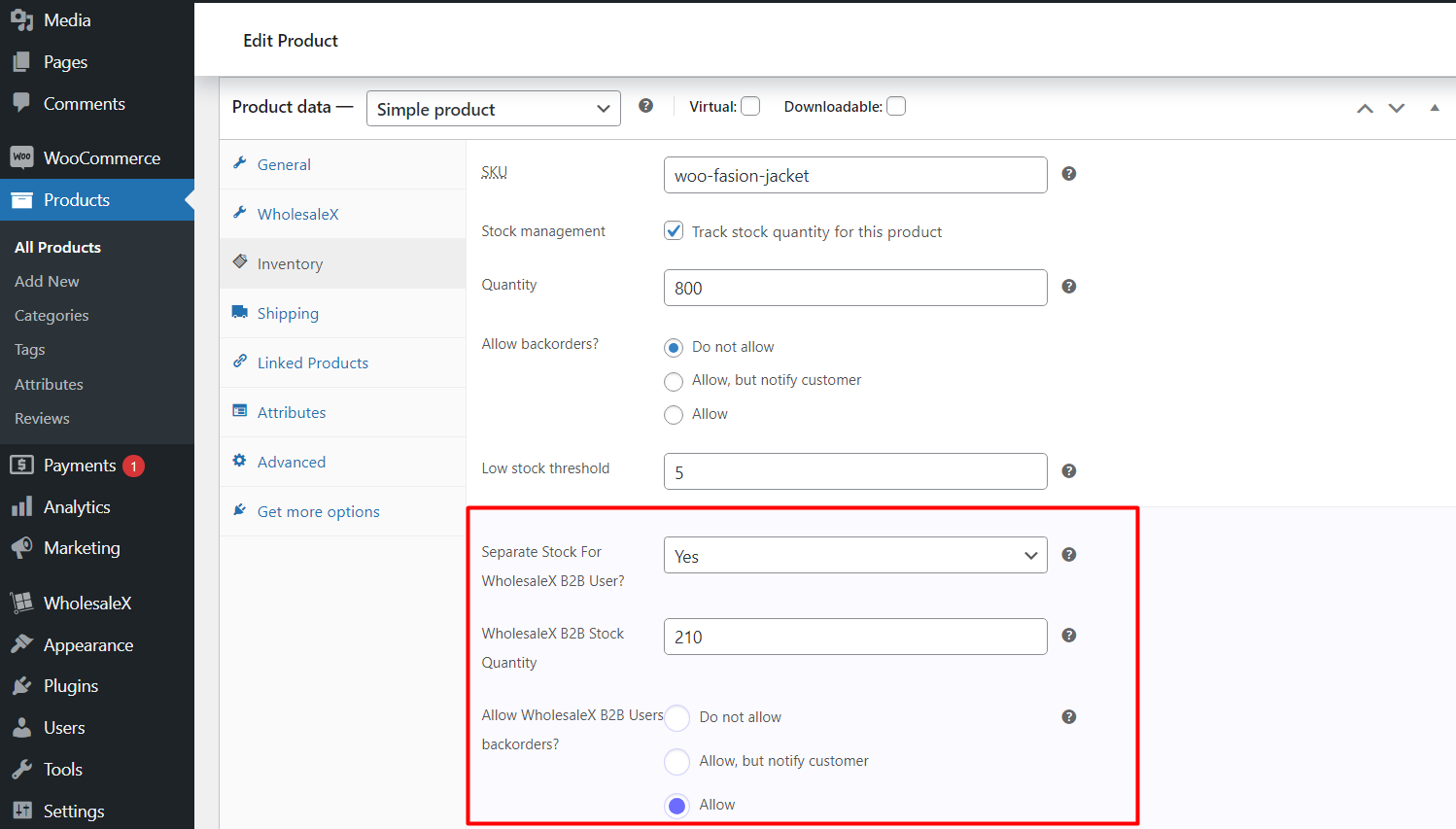Click the Marketing megaphone icon

pos(21,548)
